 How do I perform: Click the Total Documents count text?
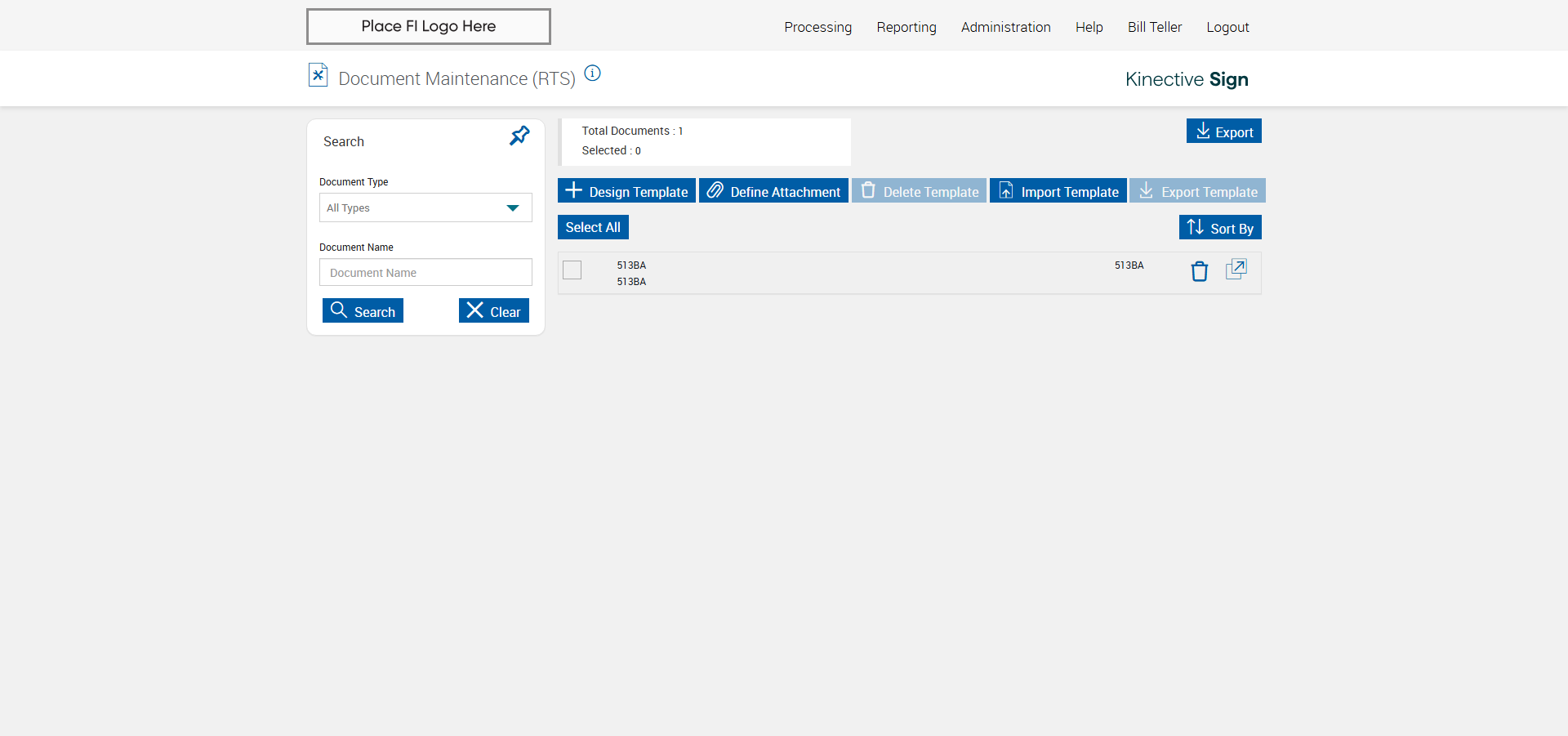[x=632, y=131]
